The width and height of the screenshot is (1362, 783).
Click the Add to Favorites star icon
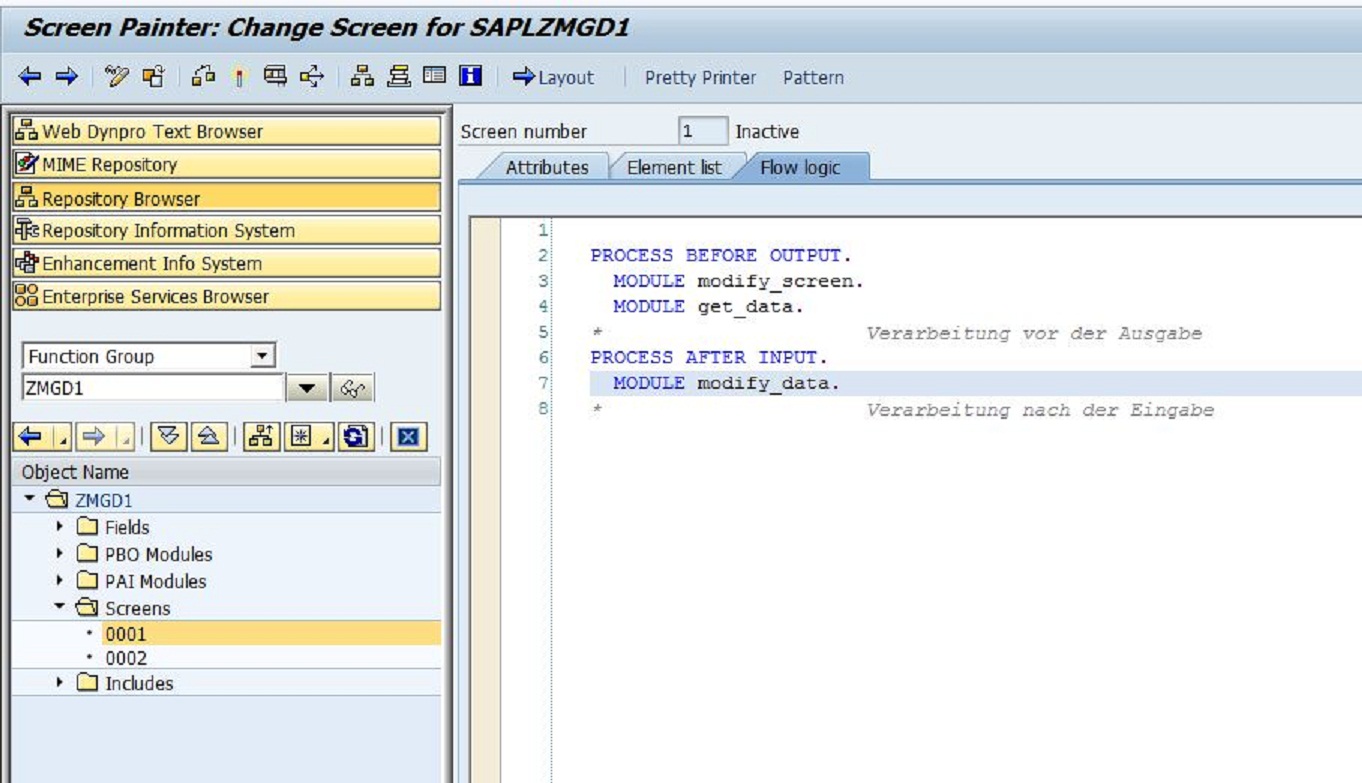(x=300, y=437)
